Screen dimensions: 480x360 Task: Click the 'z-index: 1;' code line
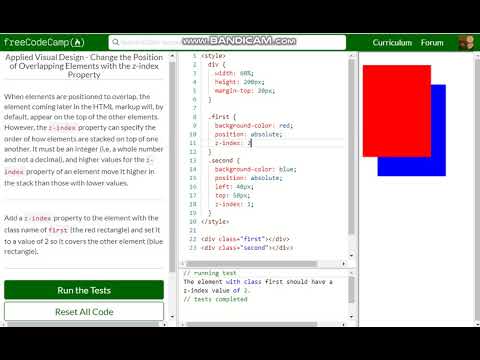point(234,204)
